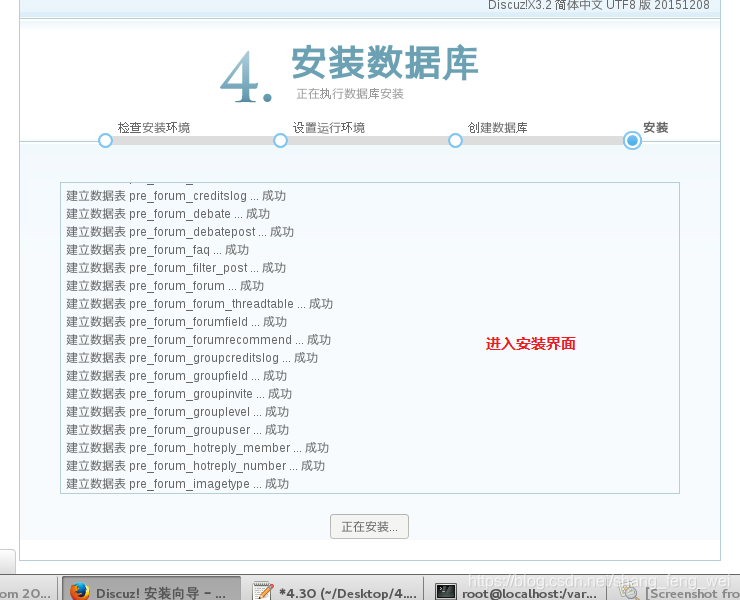The height and width of the screenshot is (600, 740).
Task: Click the pre_forum_forumrecommend log line
Action: coord(199,339)
